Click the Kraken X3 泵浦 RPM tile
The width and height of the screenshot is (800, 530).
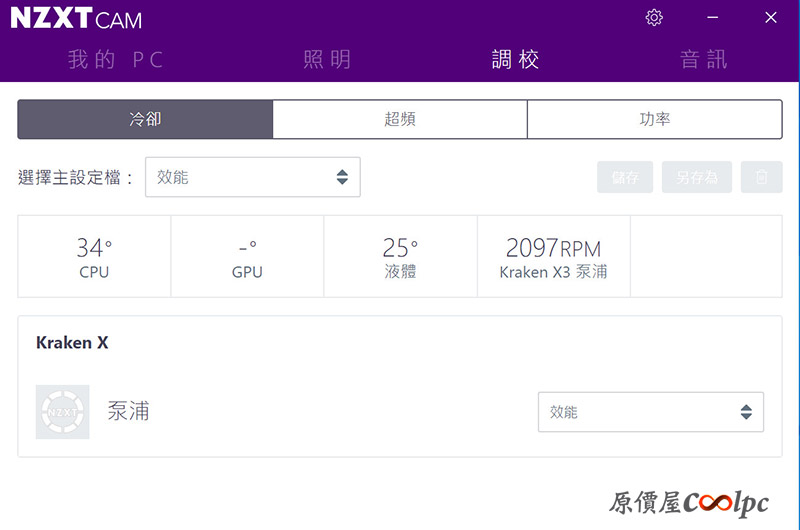point(553,256)
